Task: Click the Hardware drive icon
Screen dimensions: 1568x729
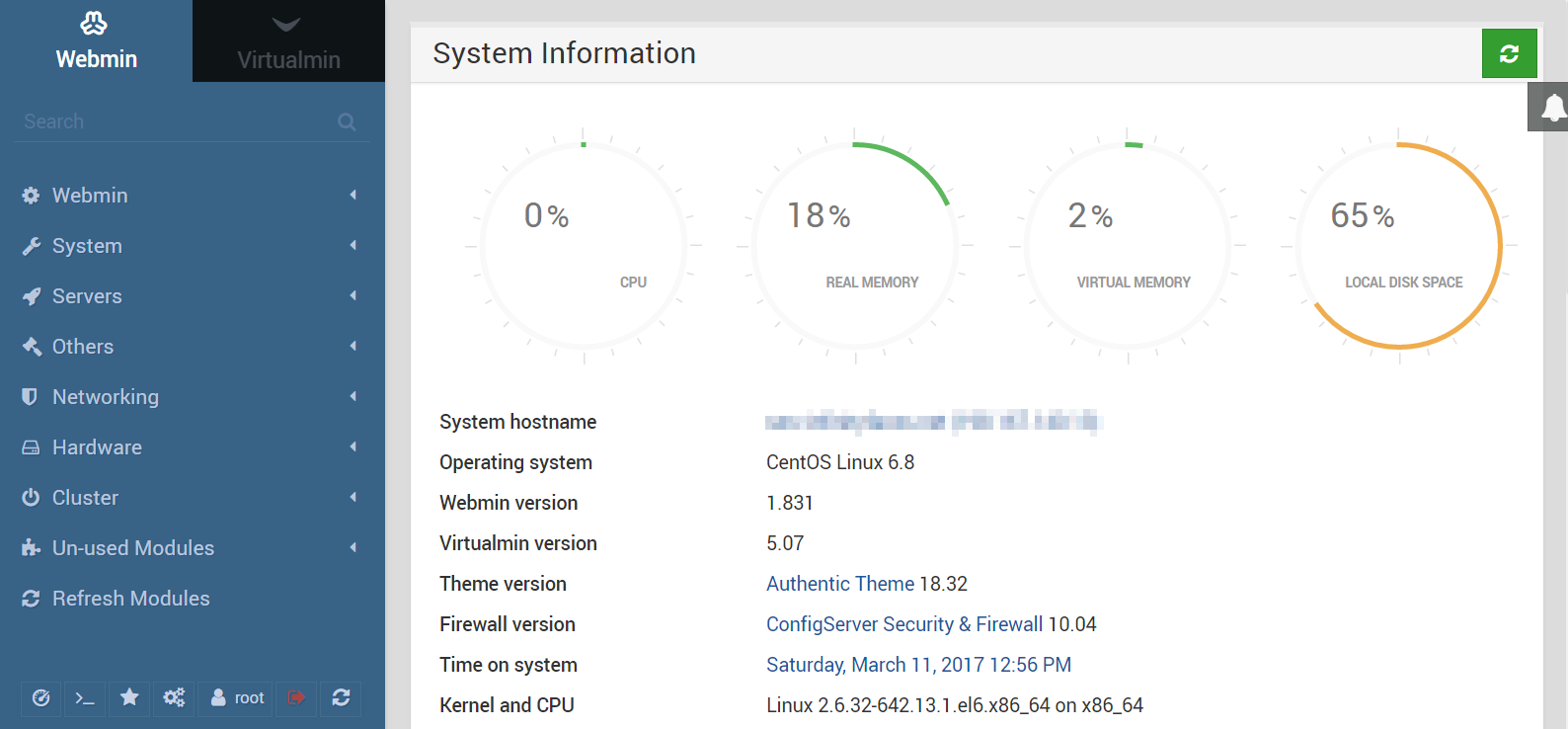Action: coord(31,447)
